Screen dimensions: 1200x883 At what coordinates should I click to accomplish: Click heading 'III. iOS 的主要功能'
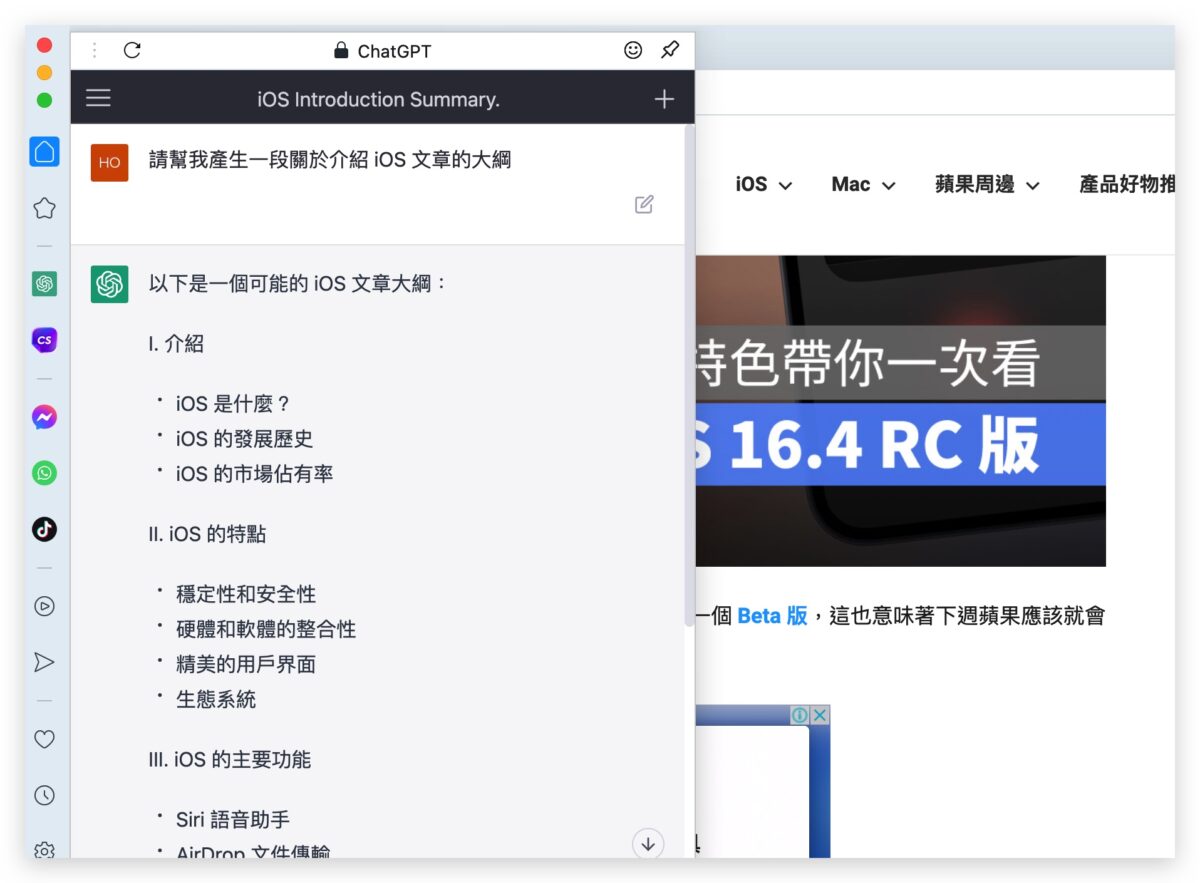pyautogui.click(x=230, y=759)
